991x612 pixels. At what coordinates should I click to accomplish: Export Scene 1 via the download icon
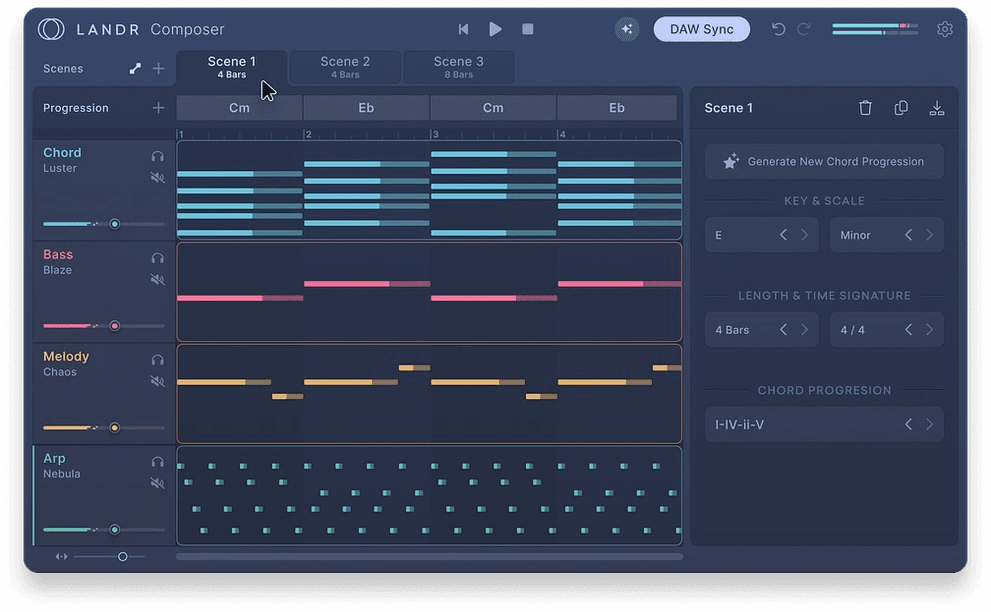pyautogui.click(x=936, y=106)
